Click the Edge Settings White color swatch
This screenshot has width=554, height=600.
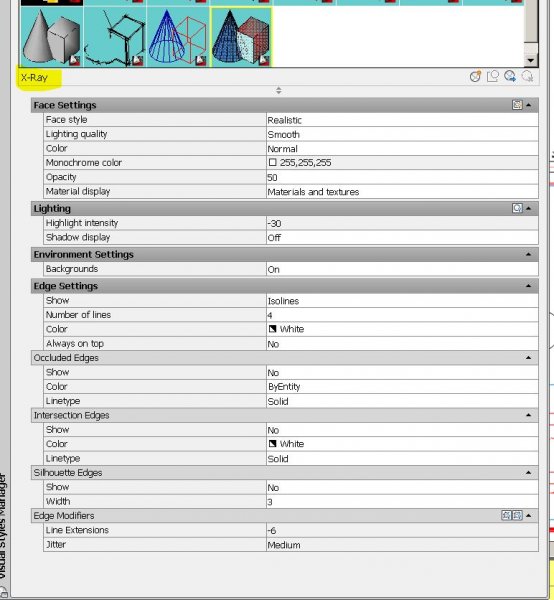click(x=272, y=329)
